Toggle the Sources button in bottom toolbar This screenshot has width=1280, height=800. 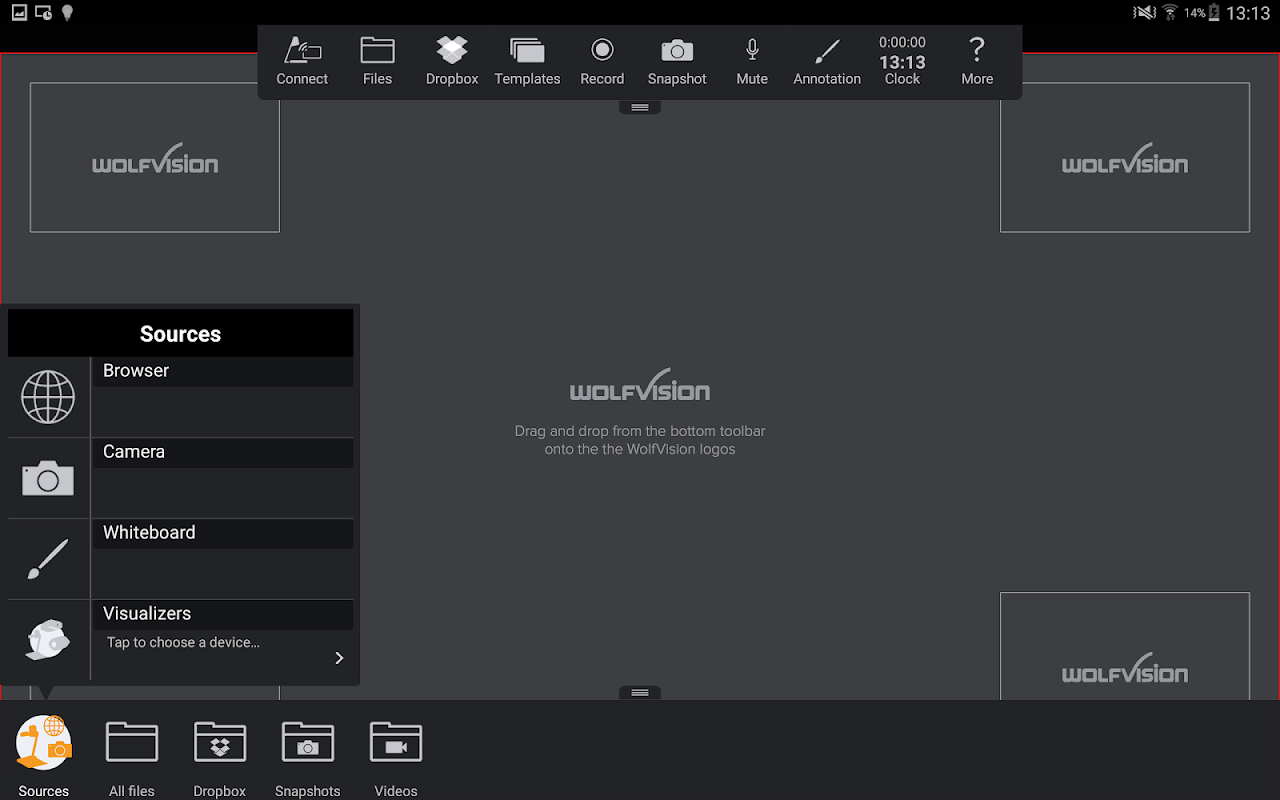click(44, 755)
